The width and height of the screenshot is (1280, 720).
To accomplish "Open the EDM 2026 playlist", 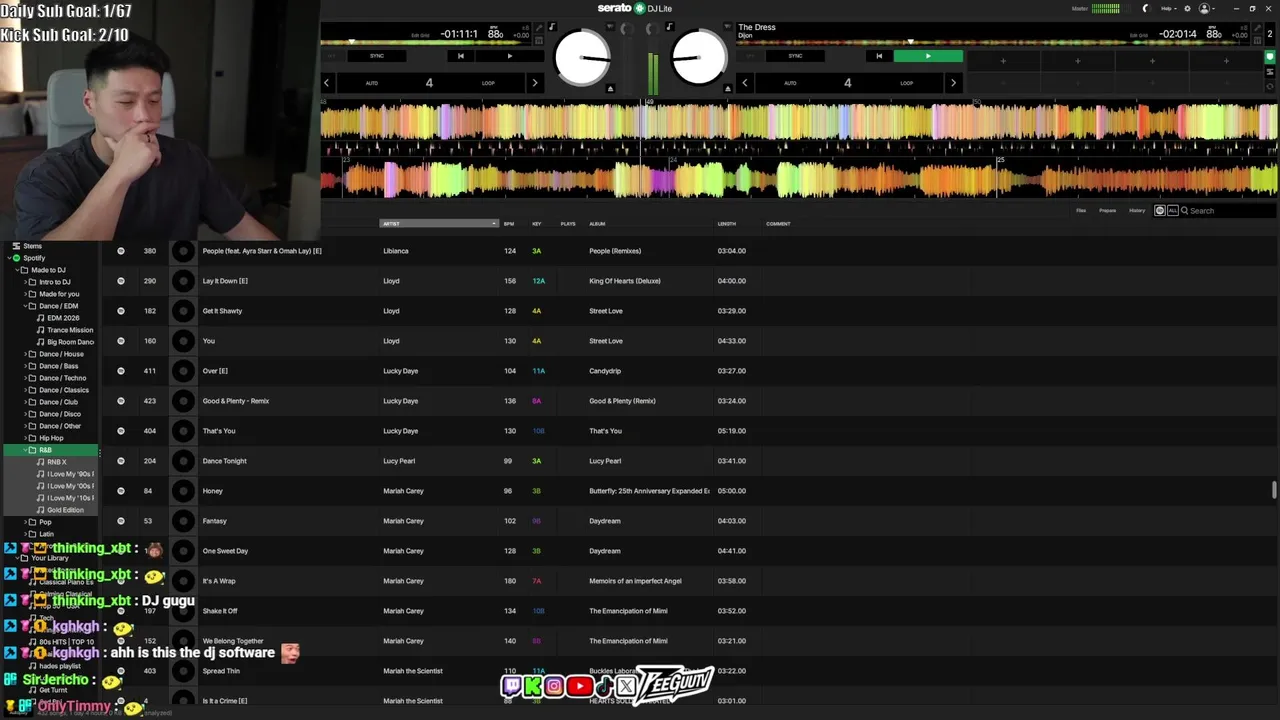I will click(x=63, y=318).
